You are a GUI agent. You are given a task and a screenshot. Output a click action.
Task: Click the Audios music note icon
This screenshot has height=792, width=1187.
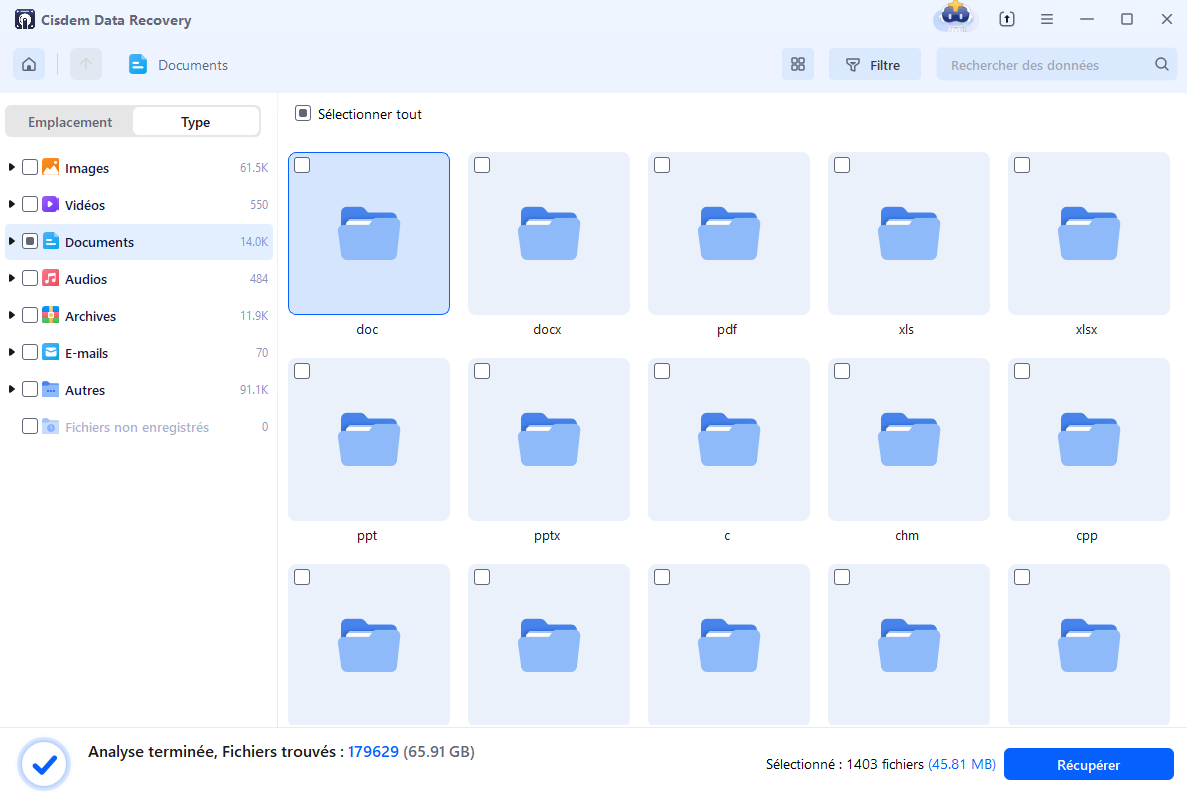click(51, 278)
